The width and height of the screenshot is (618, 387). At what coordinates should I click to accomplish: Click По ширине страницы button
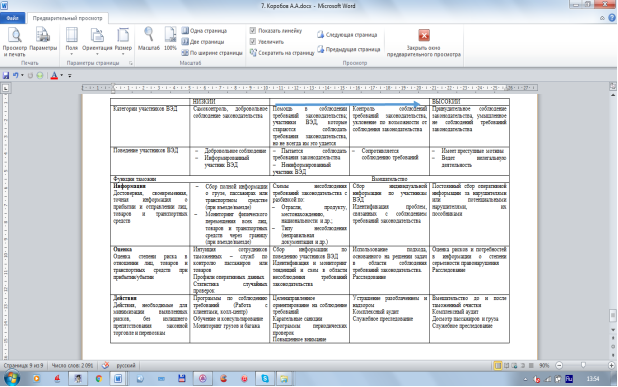(212, 53)
